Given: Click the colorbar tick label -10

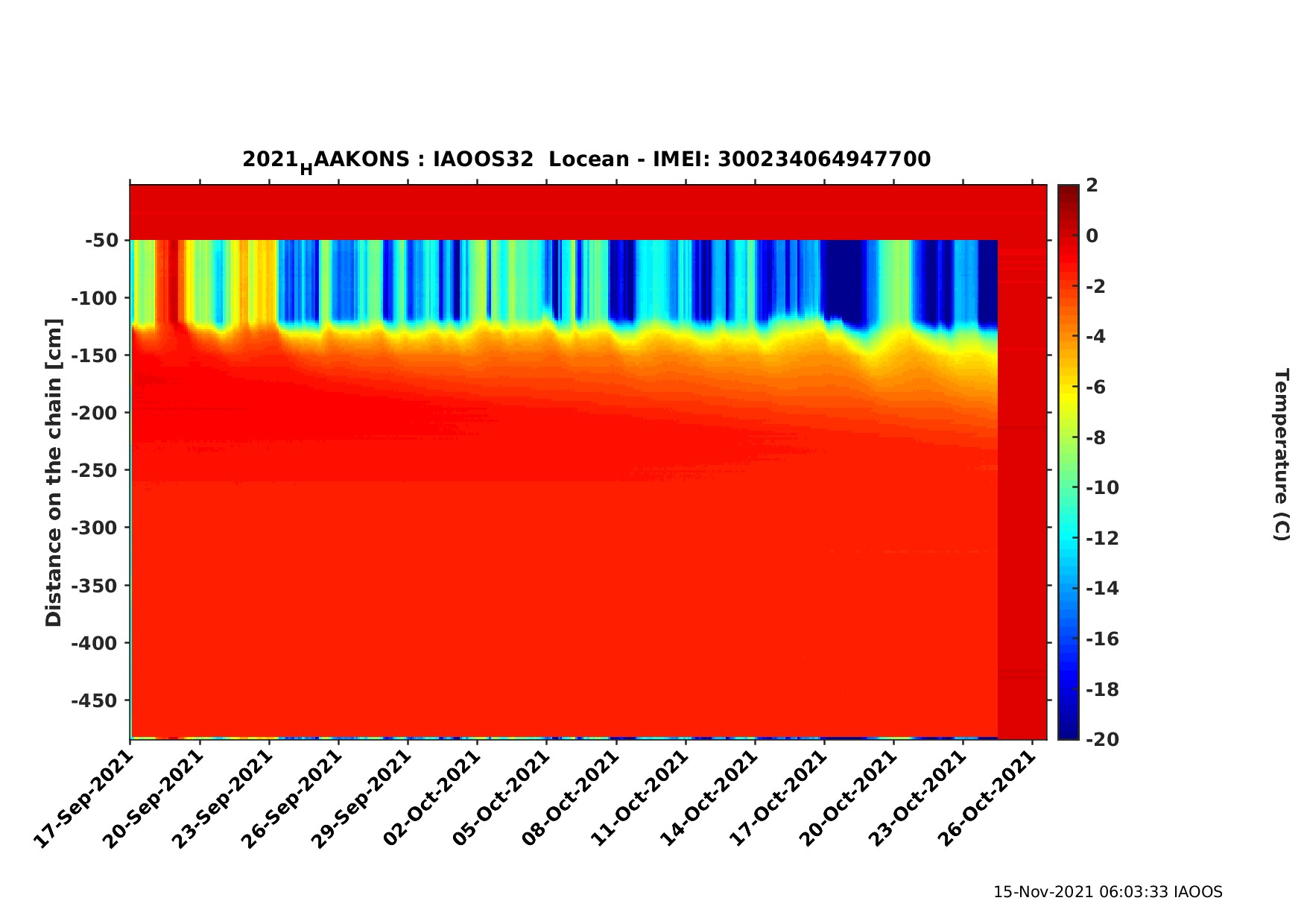Looking at the screenshot, I should (x=1102, y=488).
